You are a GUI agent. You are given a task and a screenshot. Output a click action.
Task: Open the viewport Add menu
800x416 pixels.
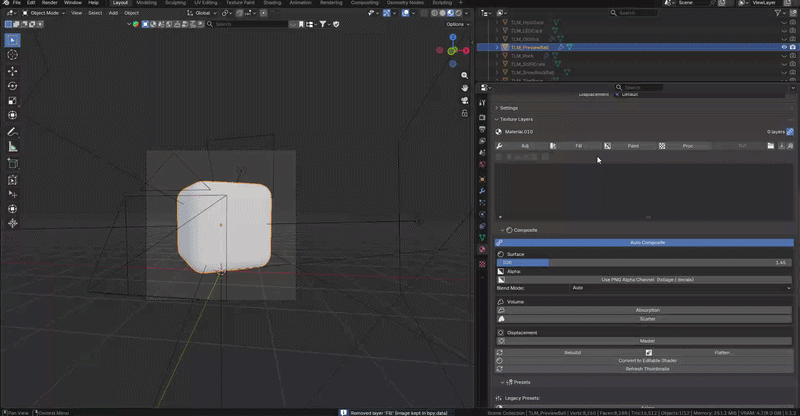coord(113,13)
